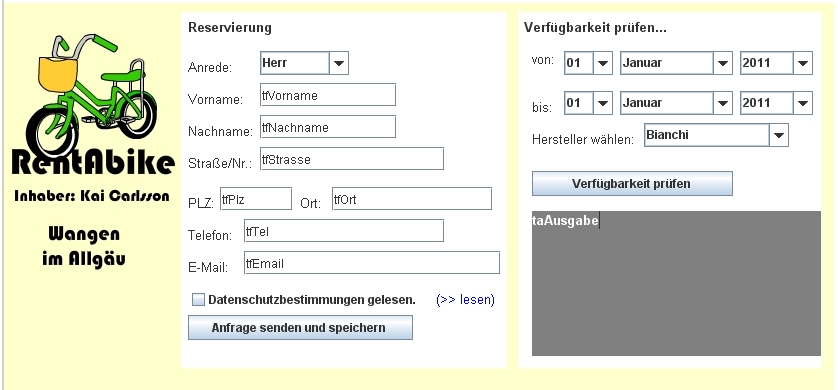Open the Hersteller wählen Bianchi dropdown
Viewport: 838px width, 390px height.
point(716,135)
